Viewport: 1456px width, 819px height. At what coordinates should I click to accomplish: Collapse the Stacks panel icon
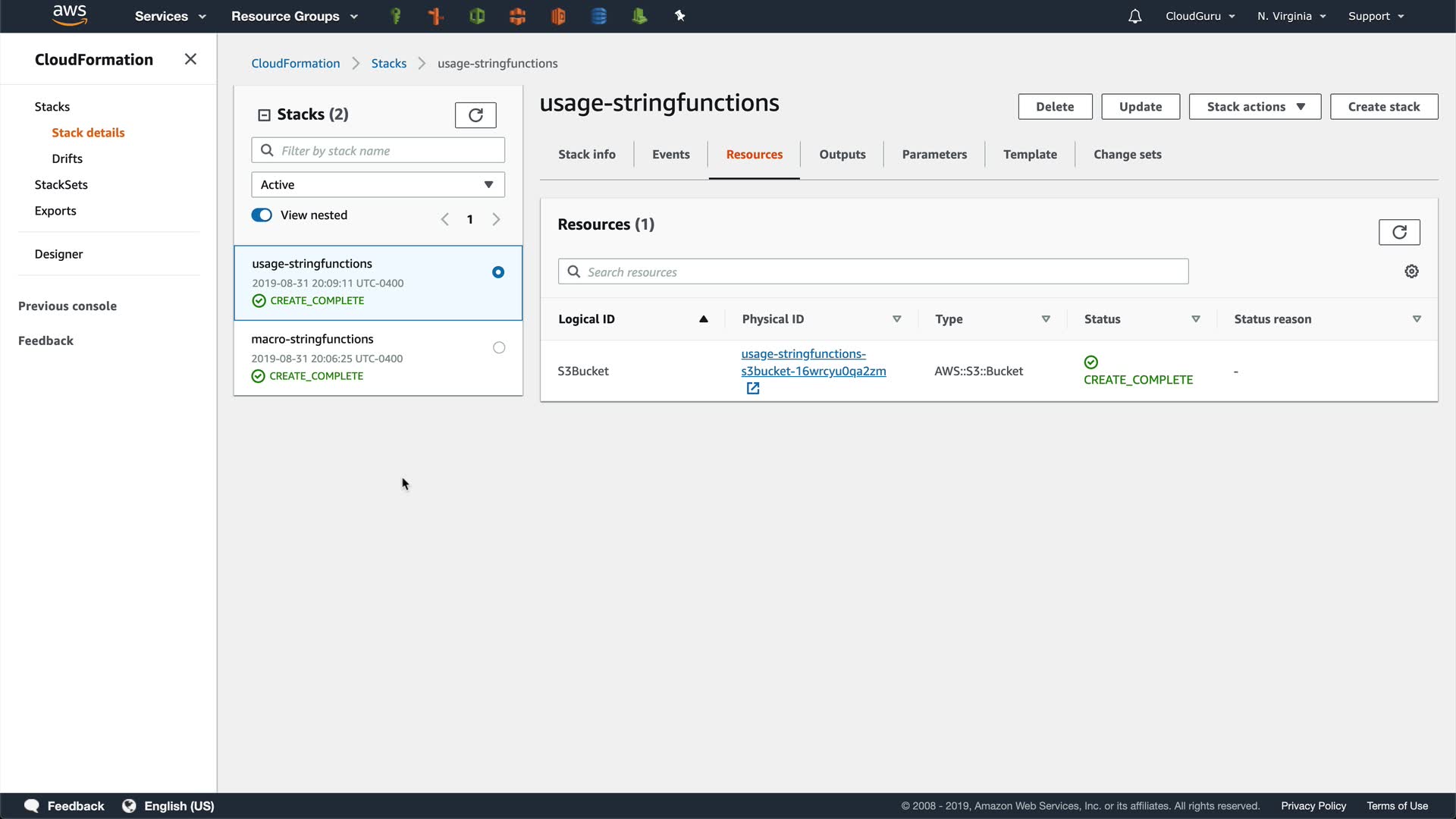pyautogui.click(x=264, y=115)
